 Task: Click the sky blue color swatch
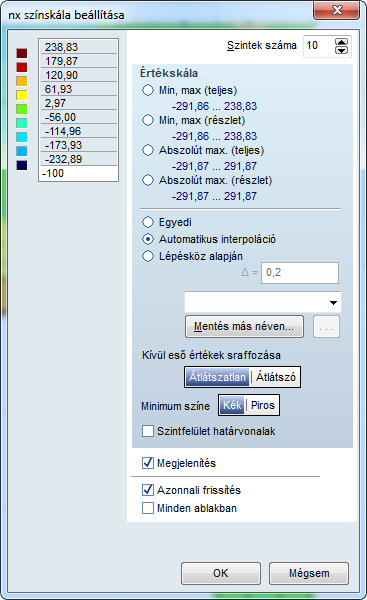click(x=22, y=151)
